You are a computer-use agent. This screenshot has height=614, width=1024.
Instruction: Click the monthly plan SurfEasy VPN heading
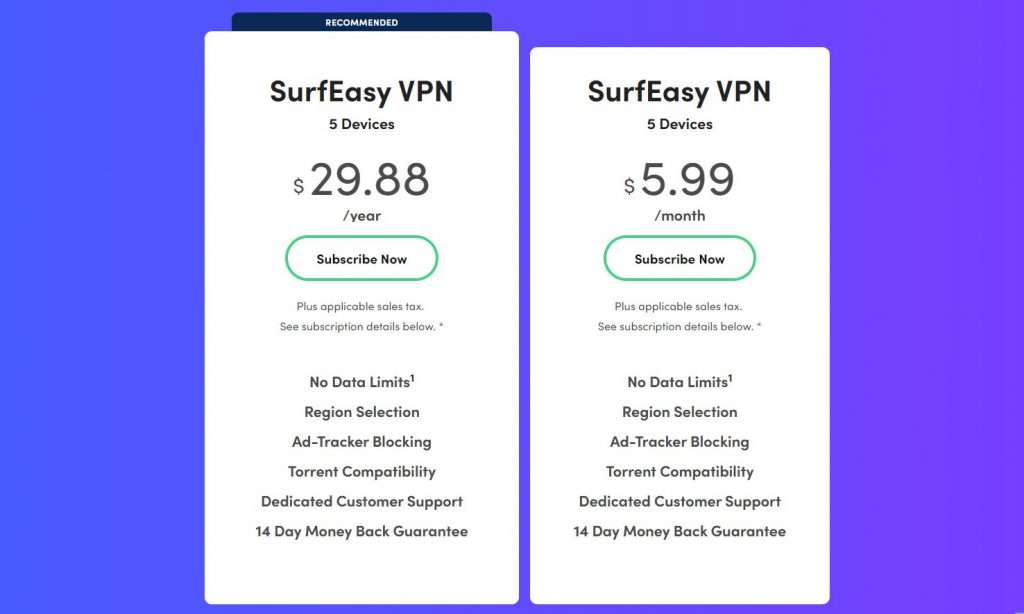(679, 91)
